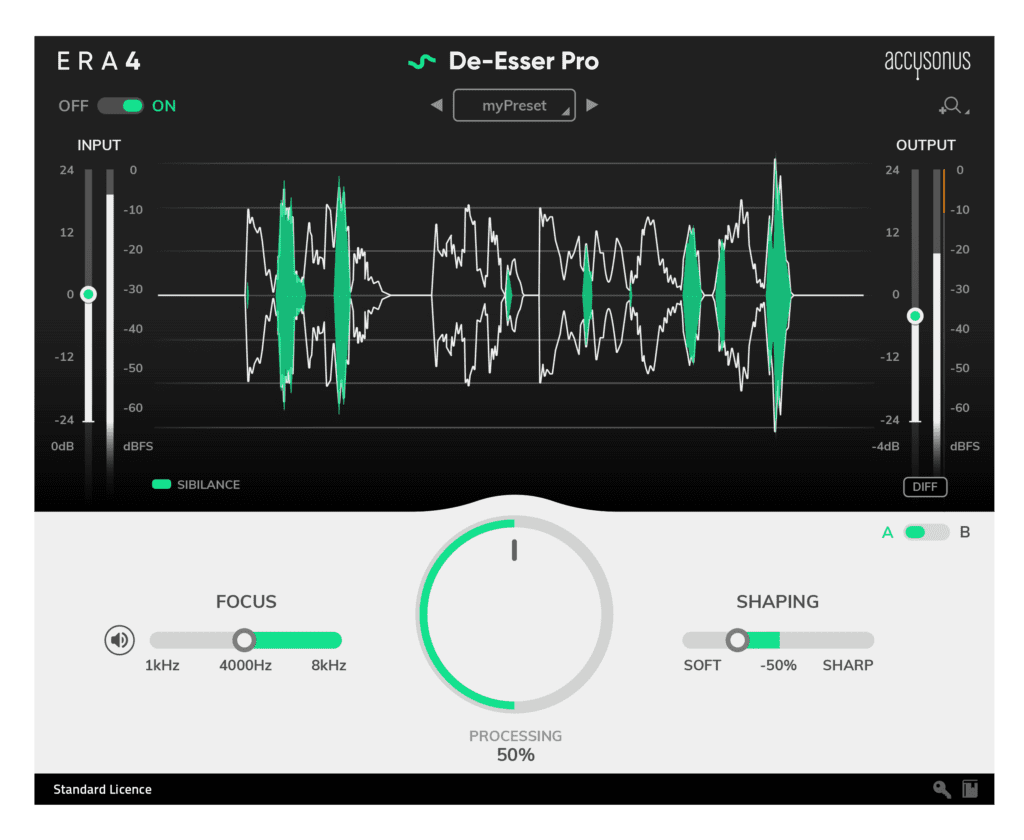Image resolution: width=1024 pixels, height=840 pixels.
Task: Click the 8kHz label under Focus slider
Action: pyautogui.click(x=328, y=666)
